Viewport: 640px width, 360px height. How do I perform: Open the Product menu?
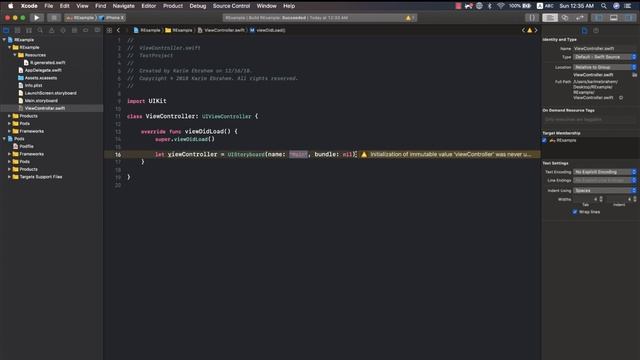tap(173, 6)
